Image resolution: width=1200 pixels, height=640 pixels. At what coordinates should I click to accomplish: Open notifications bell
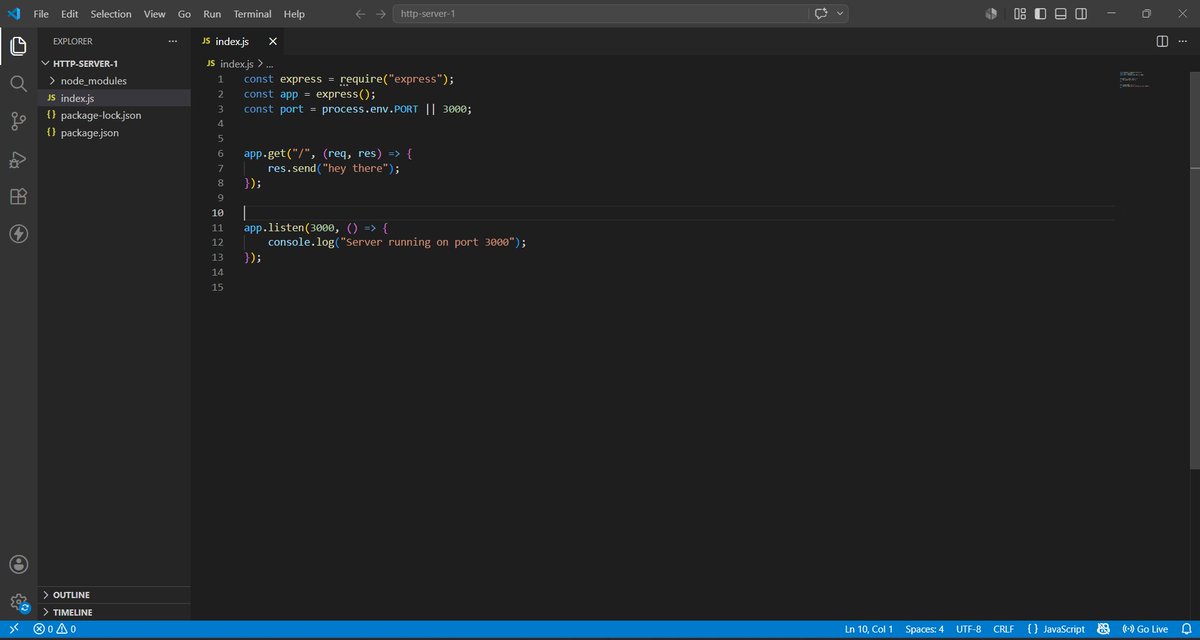coord(1185,629)
